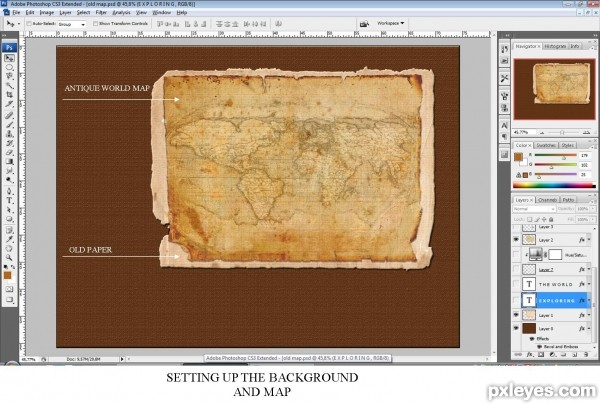Screen dimensions: 600x404
Task: Select the Eraser tool
Action: pos(9,152)
